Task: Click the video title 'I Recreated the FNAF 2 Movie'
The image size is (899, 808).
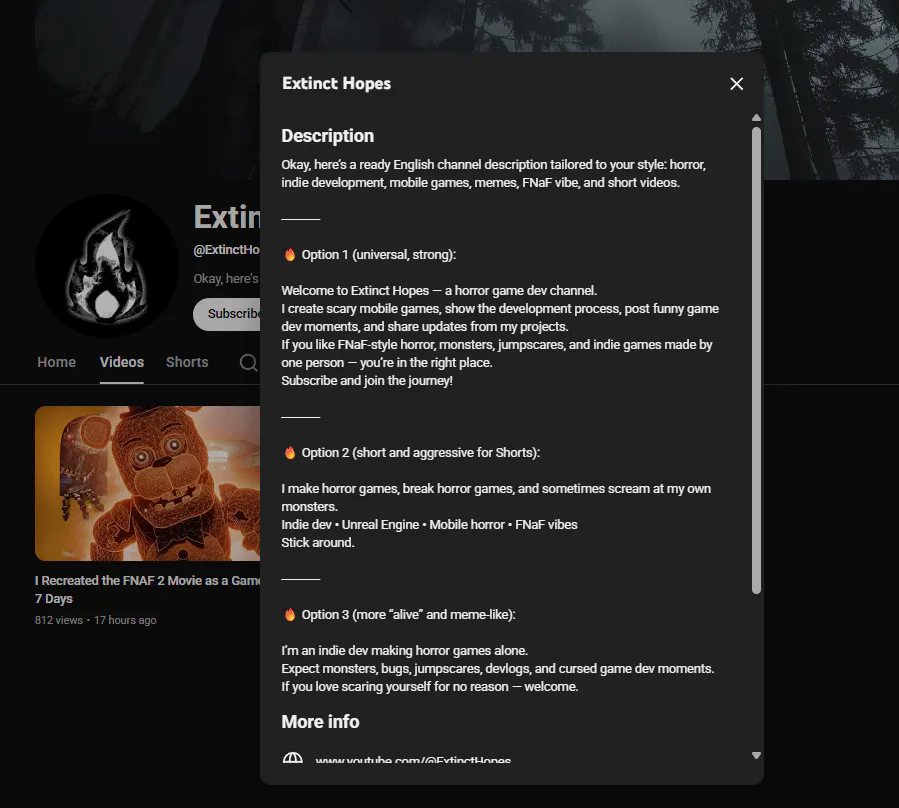Action: coord(147,589)
